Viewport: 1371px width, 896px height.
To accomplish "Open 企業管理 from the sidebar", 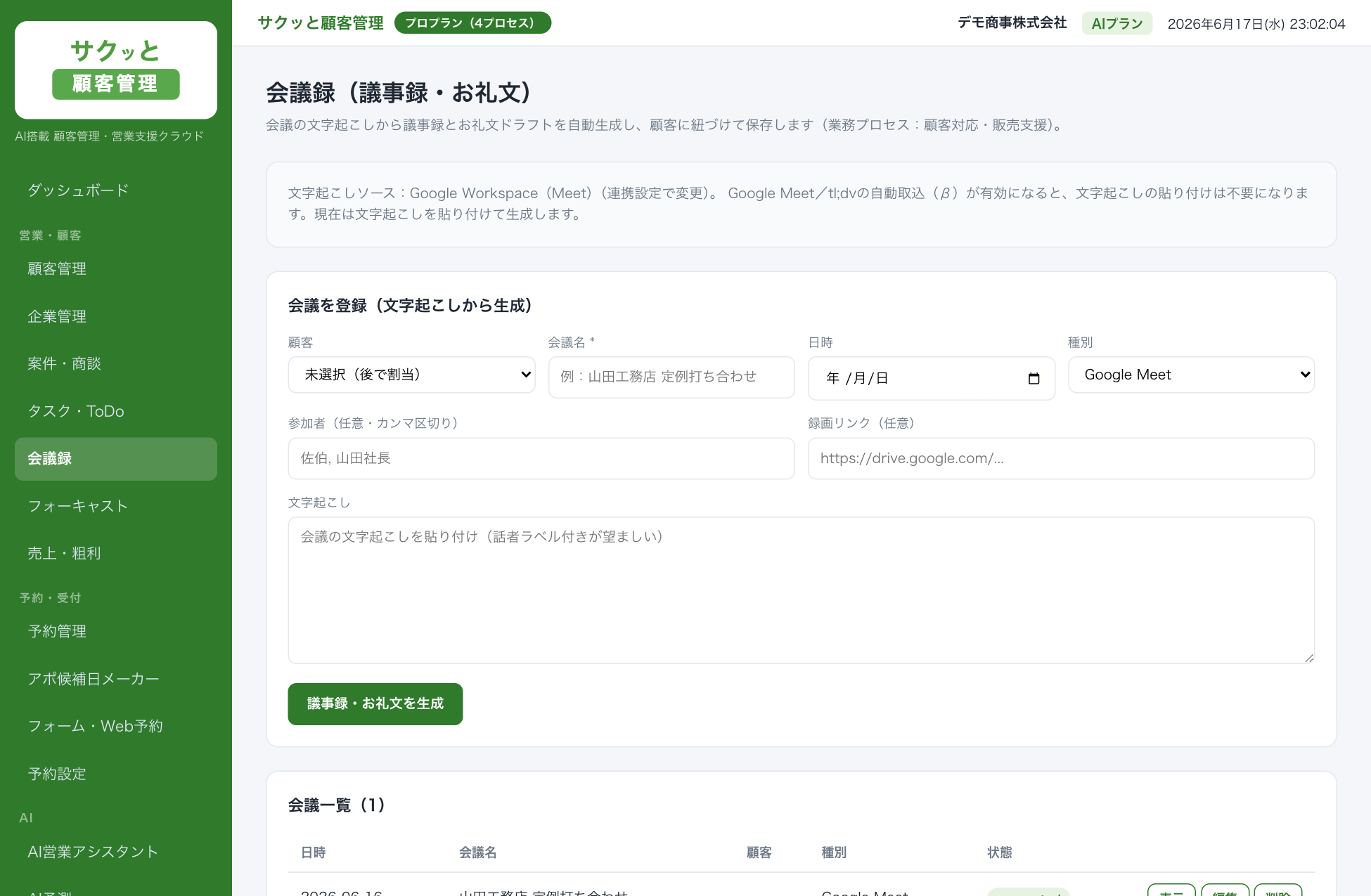I will [x=116, y=316].
